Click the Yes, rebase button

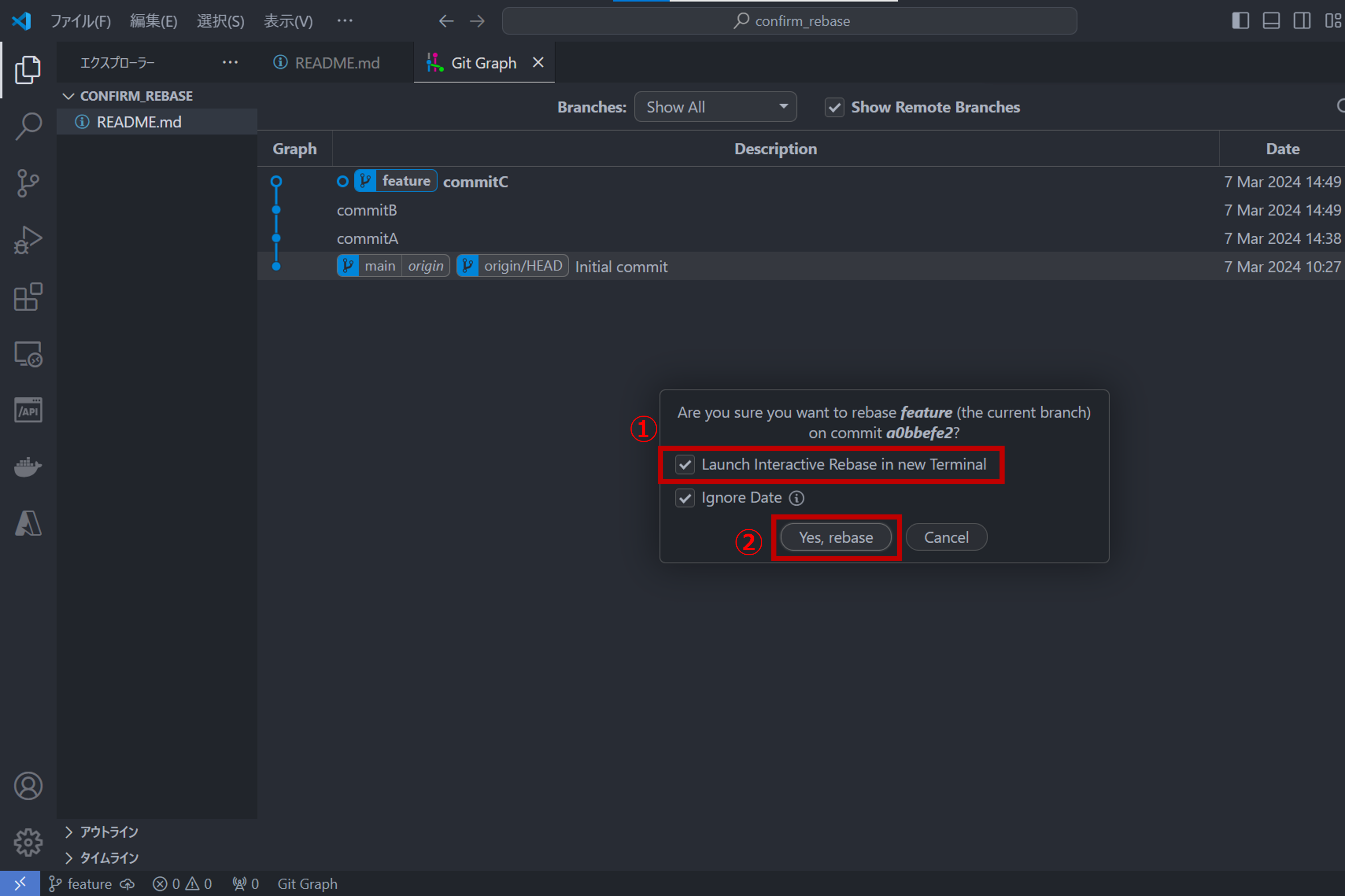[836, 537]
